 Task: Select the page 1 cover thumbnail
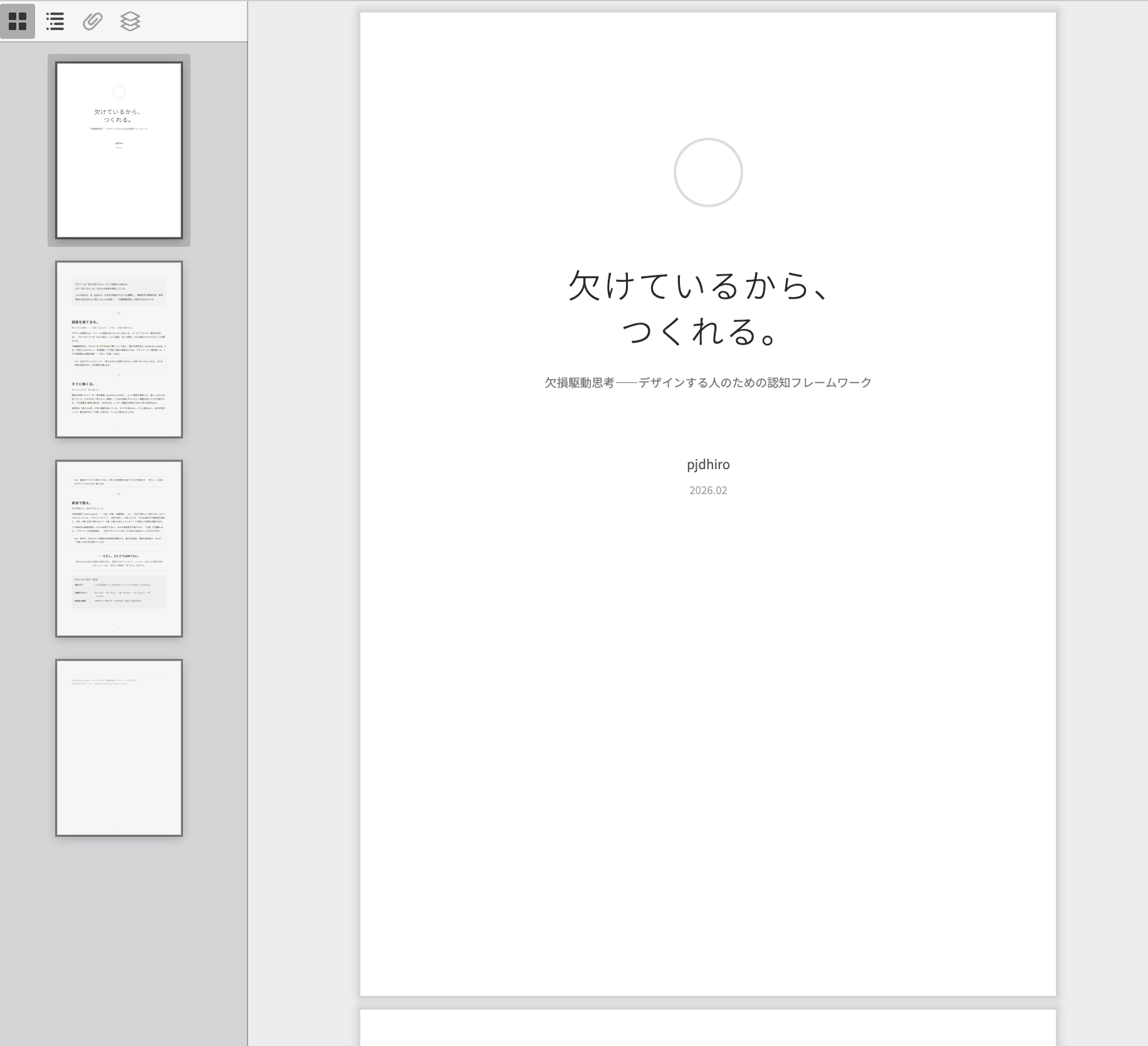pos(119,150)
